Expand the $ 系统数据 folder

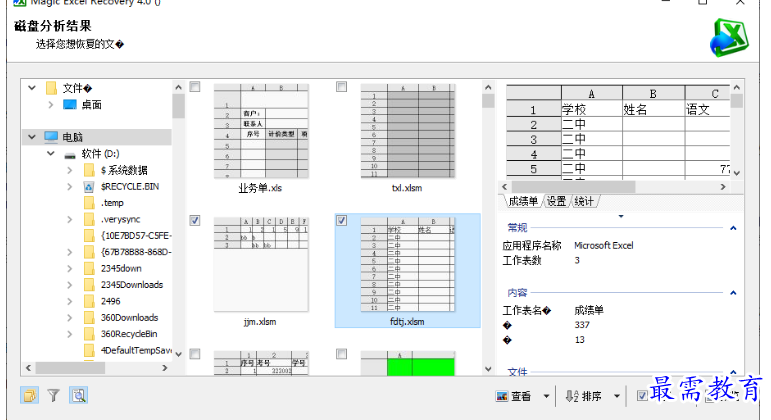click(x=70, y=170)
